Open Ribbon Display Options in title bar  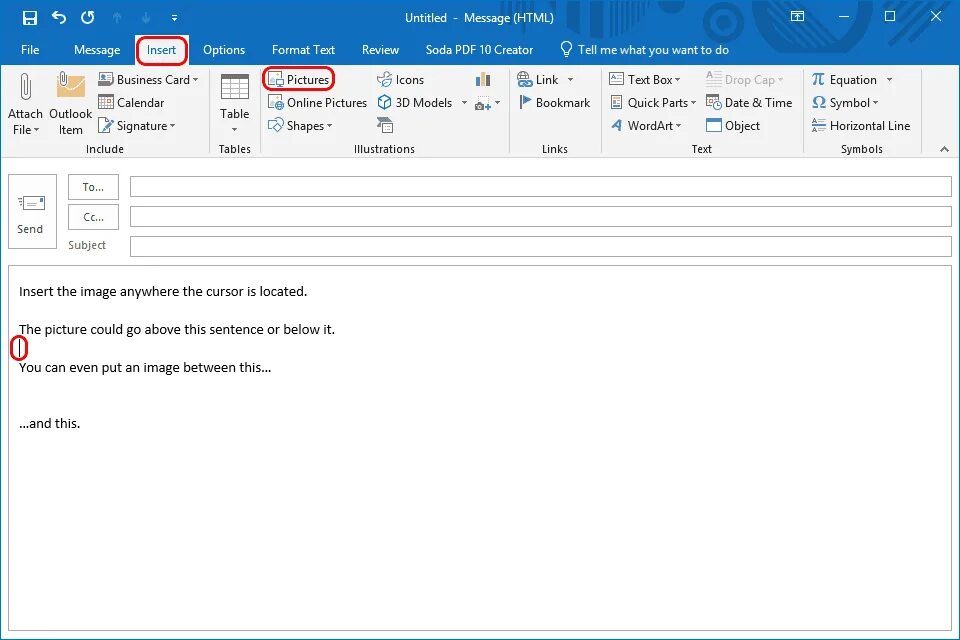[x=797, y=17]
